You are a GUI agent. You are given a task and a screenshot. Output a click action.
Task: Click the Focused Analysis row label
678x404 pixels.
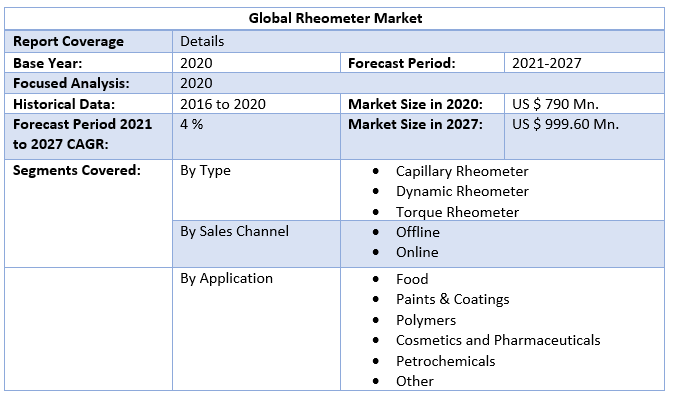click(71, 84)
